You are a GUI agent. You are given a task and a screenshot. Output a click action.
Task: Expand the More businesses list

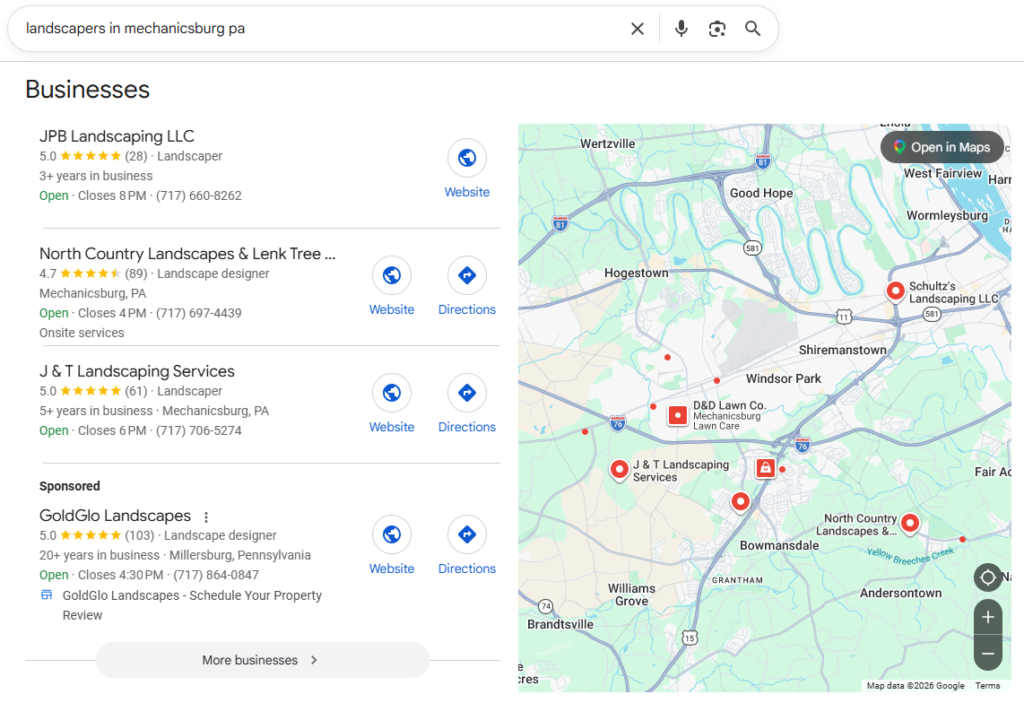[261, 660]
